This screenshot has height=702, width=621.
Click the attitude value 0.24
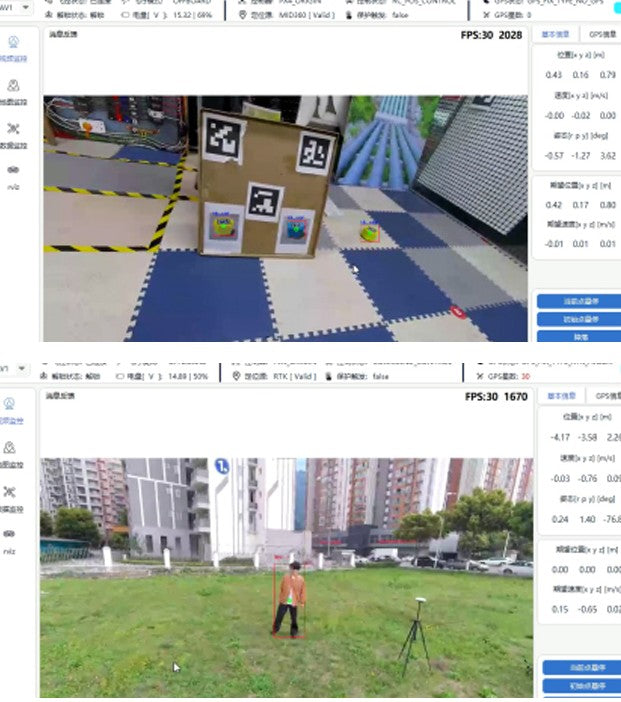click(560, 519)
